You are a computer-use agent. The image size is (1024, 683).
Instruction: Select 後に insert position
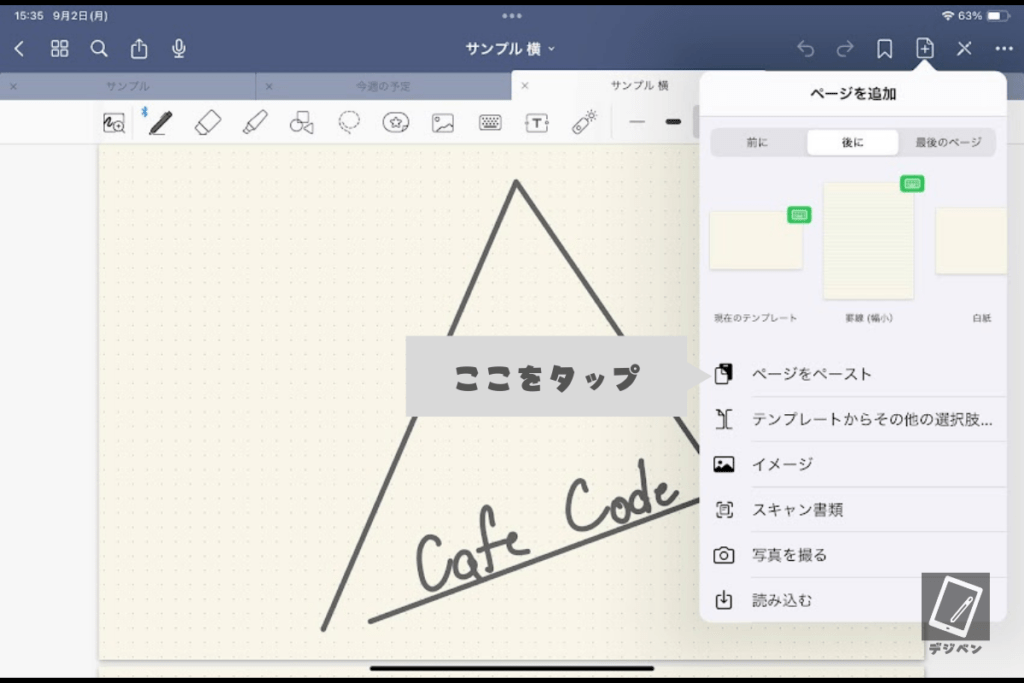tap(852, 142)
